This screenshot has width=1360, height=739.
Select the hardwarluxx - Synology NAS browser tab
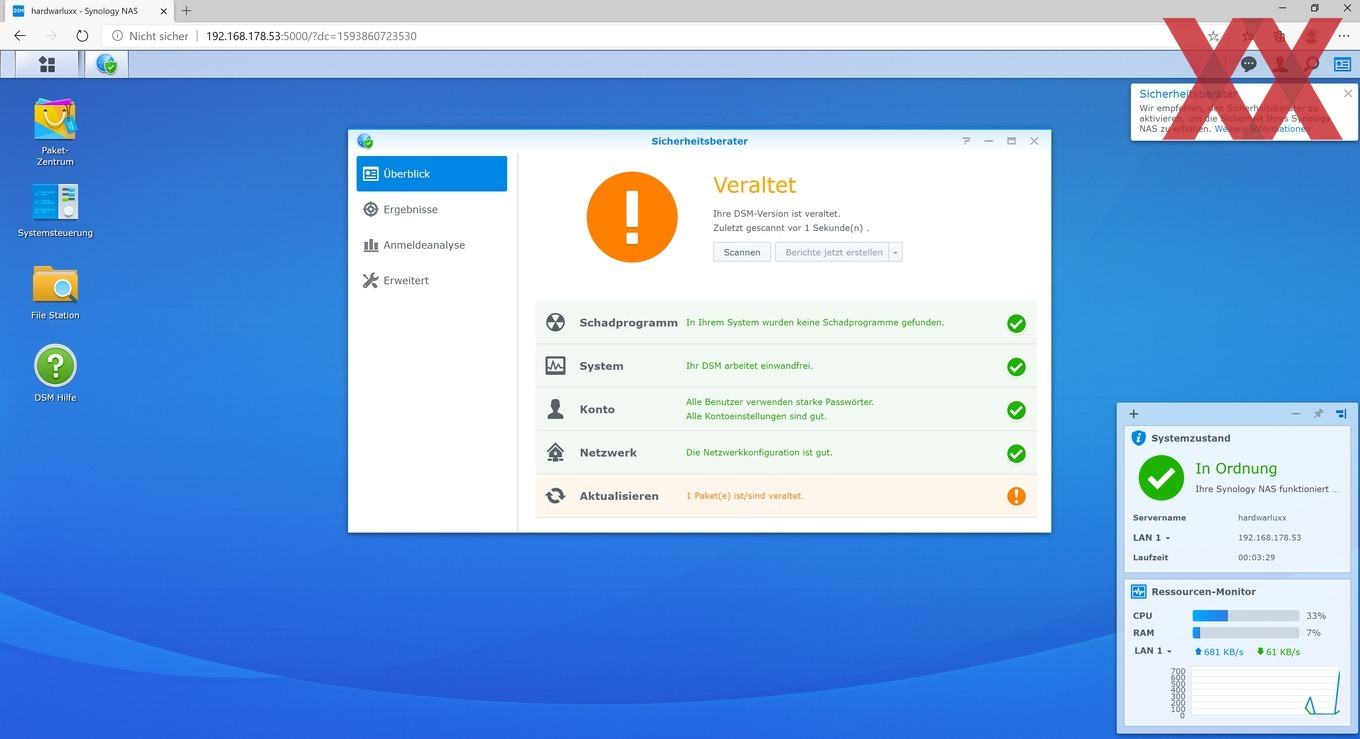pyautogui.click(x=90, y=10)
